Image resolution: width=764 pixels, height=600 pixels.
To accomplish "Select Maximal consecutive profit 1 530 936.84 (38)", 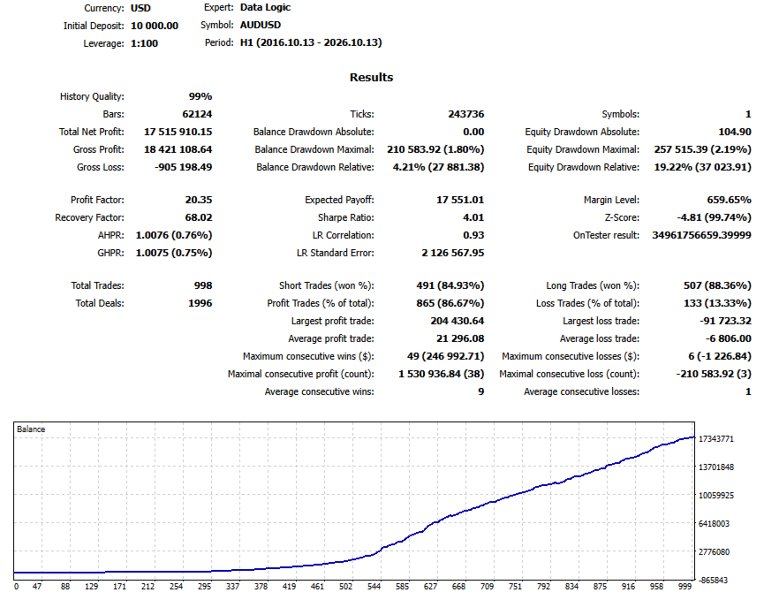I will click(x=441, y=374).
